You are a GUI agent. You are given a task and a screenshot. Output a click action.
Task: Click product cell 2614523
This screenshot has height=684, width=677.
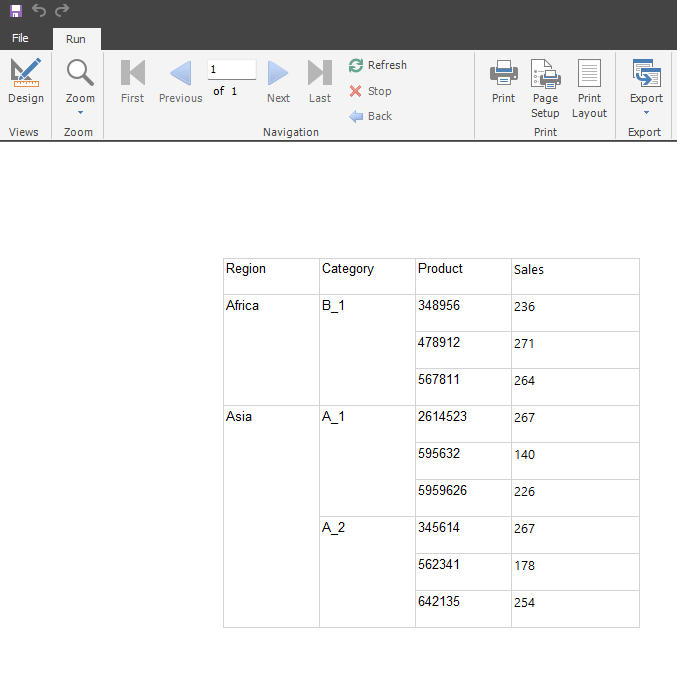(463, 424)
